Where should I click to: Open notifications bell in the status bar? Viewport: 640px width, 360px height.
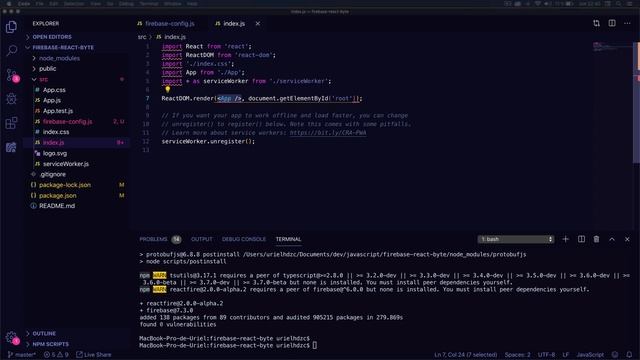629,355
